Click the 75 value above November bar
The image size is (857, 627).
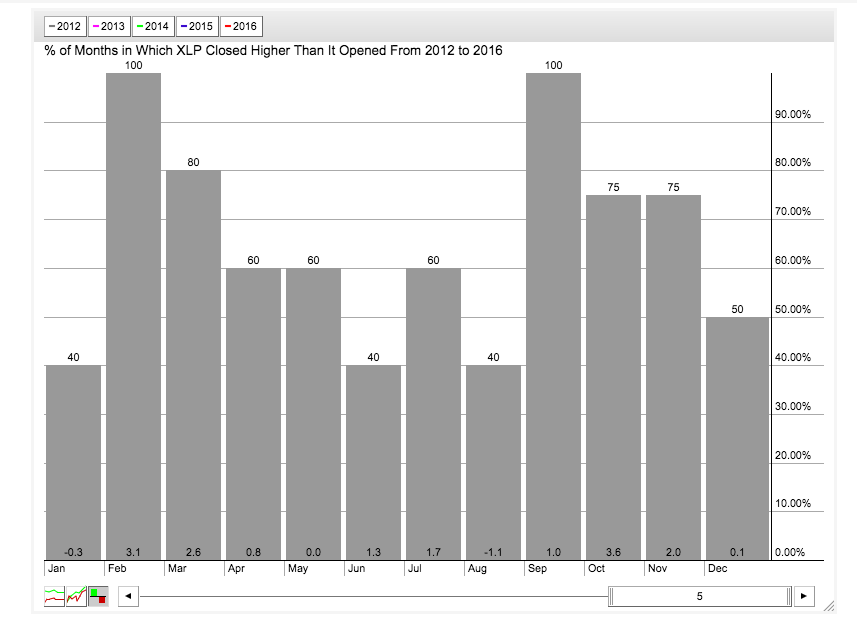[x=673, y=187]
